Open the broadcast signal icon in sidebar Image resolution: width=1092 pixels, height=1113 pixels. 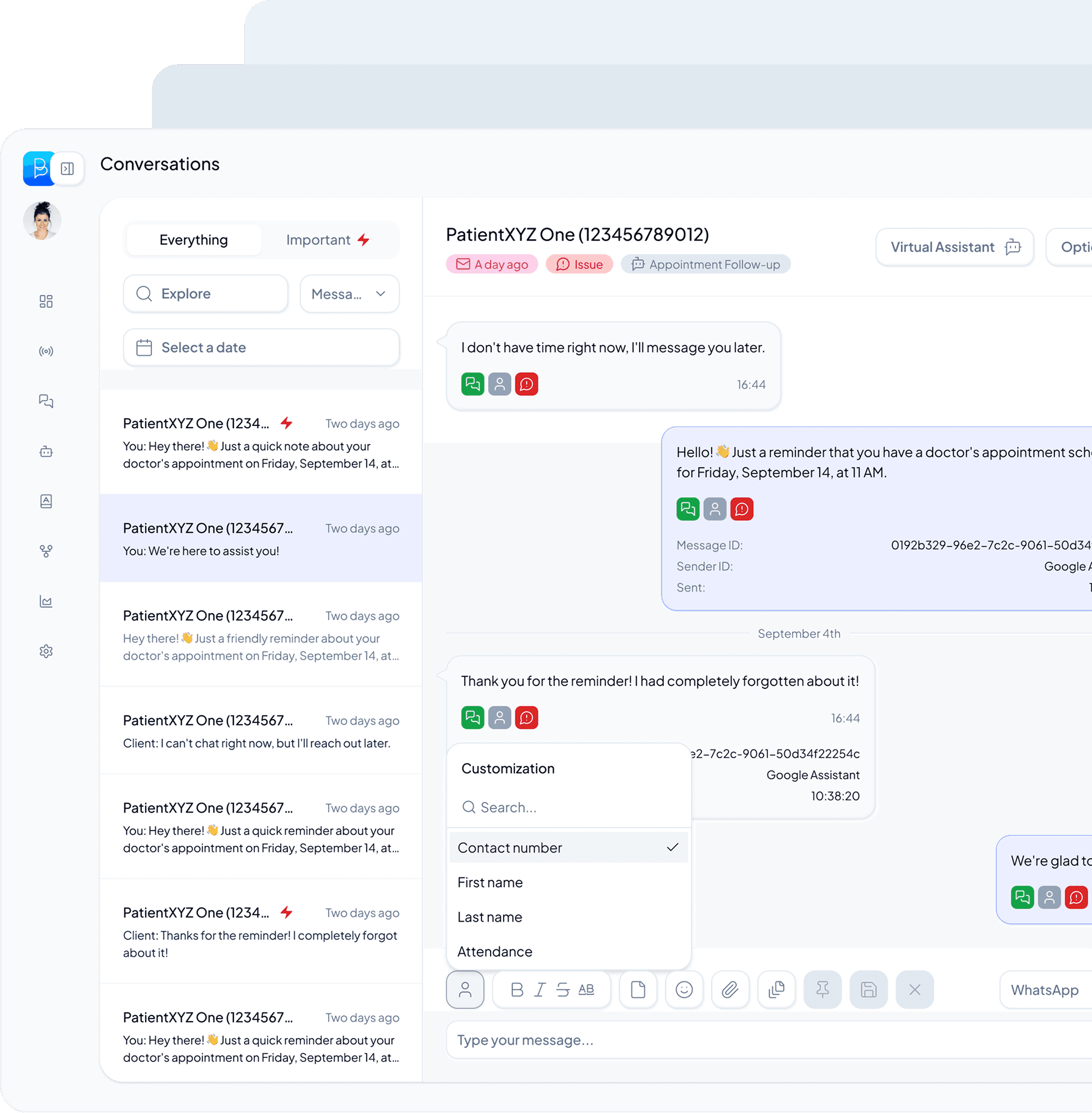click(x=46, y=351)
